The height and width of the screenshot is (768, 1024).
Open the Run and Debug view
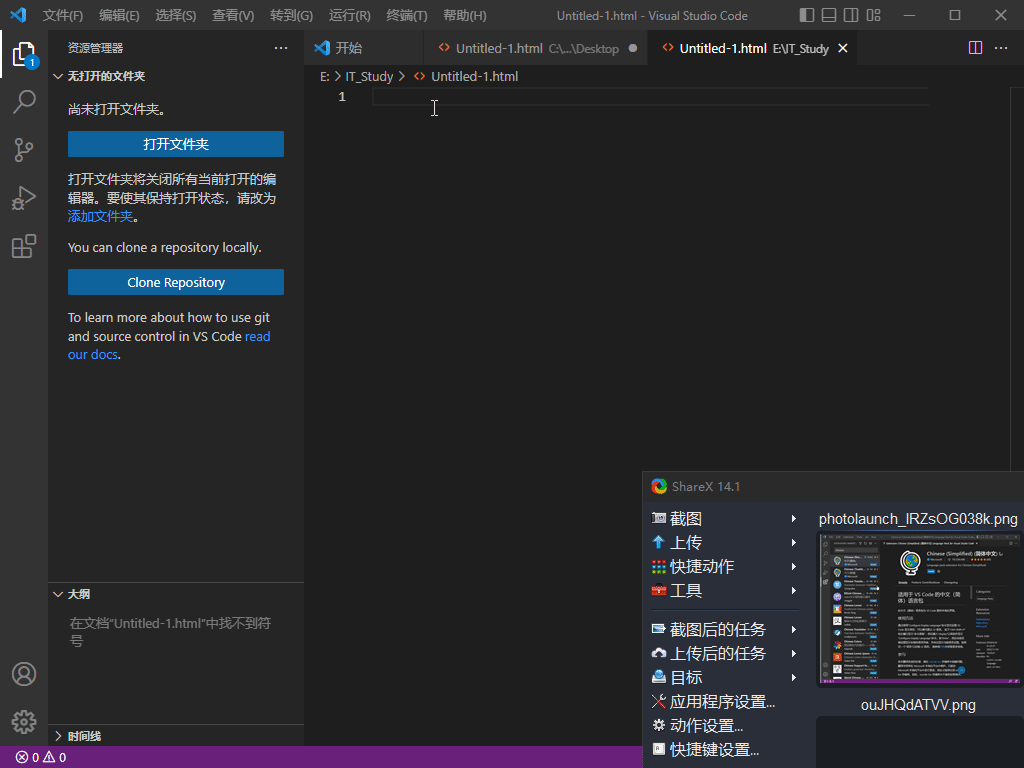coord(24,199)
